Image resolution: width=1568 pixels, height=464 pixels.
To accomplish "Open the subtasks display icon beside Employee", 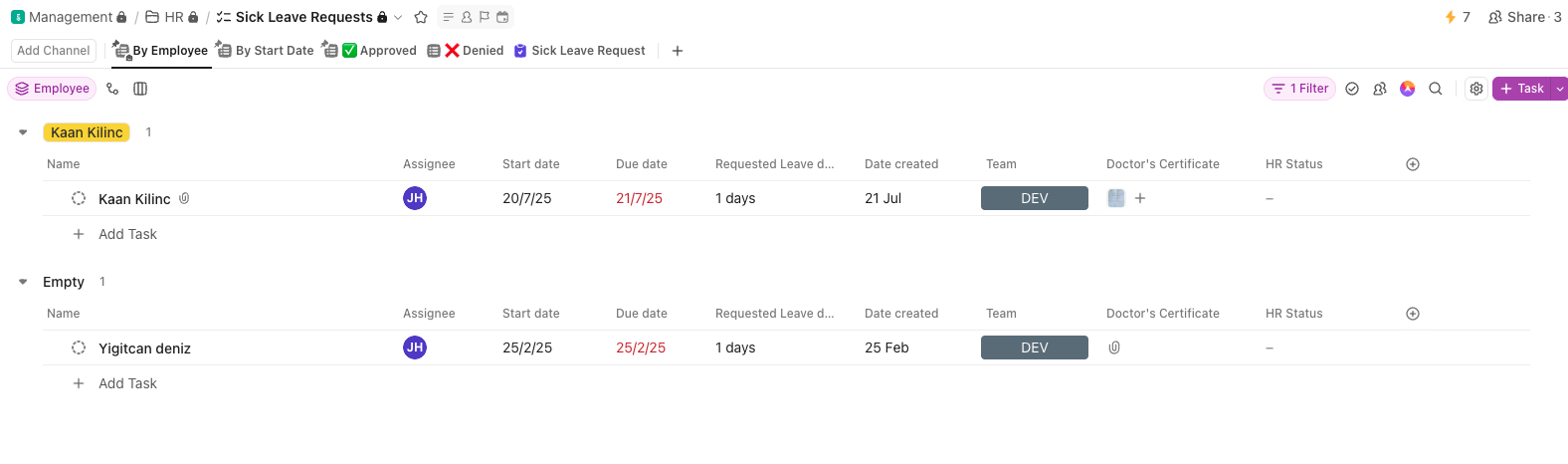I will [112, 89].
